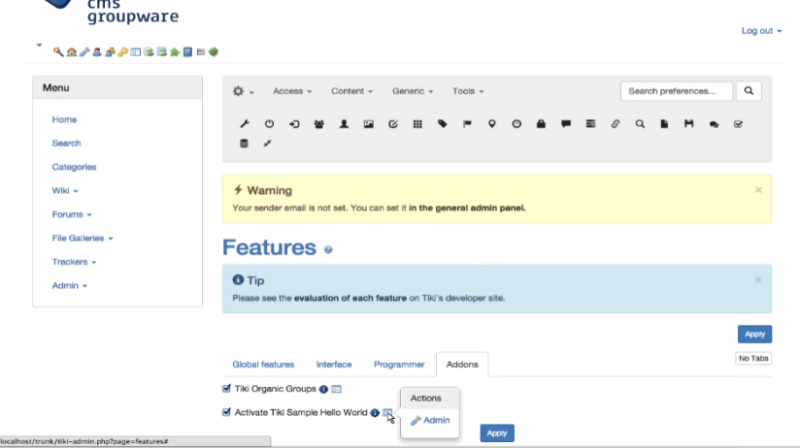
Task: Click the tag icon in admin toolbar
Action: coord(442,123)
